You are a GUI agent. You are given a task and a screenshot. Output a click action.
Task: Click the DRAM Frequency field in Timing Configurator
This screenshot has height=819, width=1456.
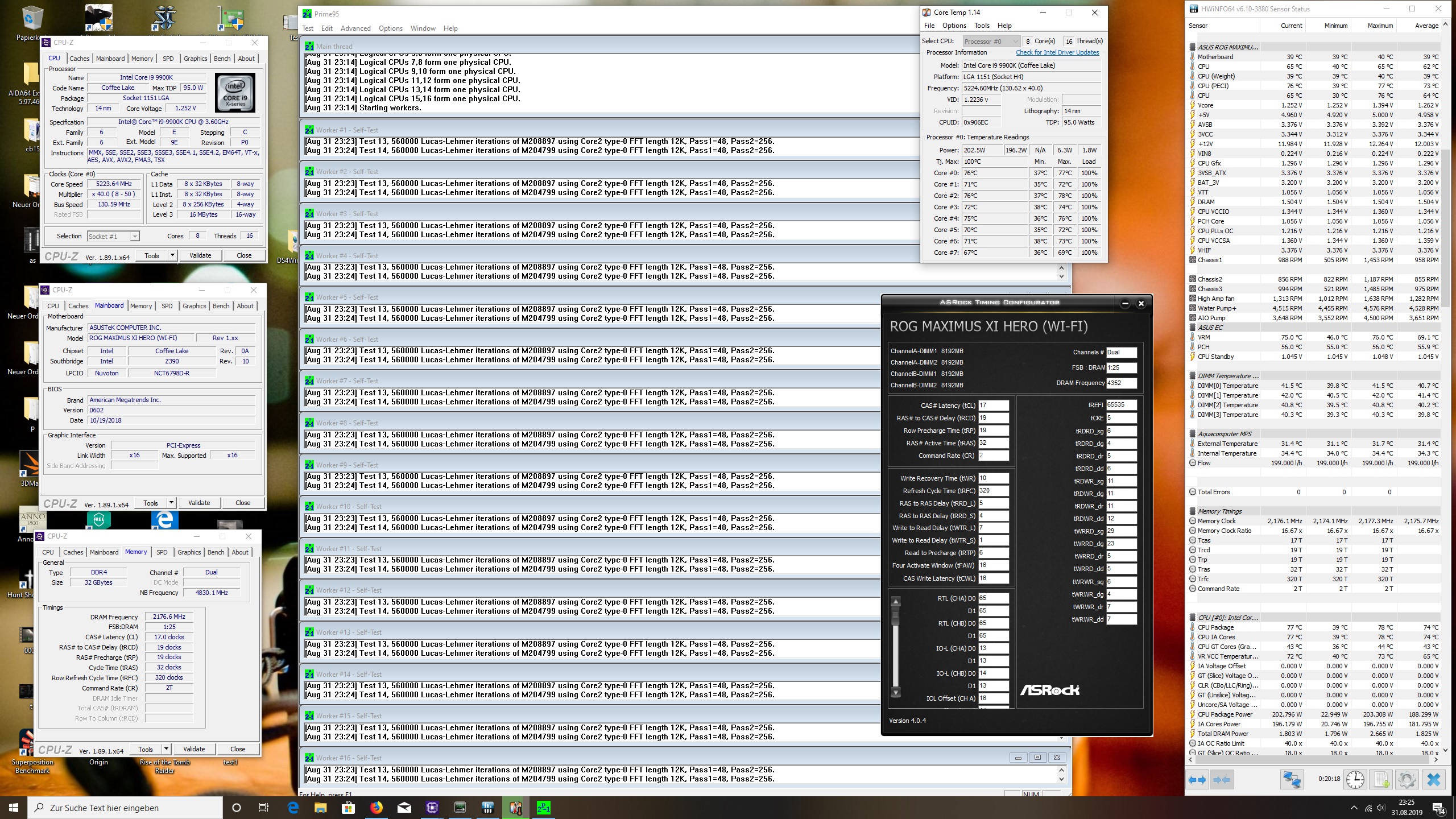pyautogui.click(x=1121, y=383)
